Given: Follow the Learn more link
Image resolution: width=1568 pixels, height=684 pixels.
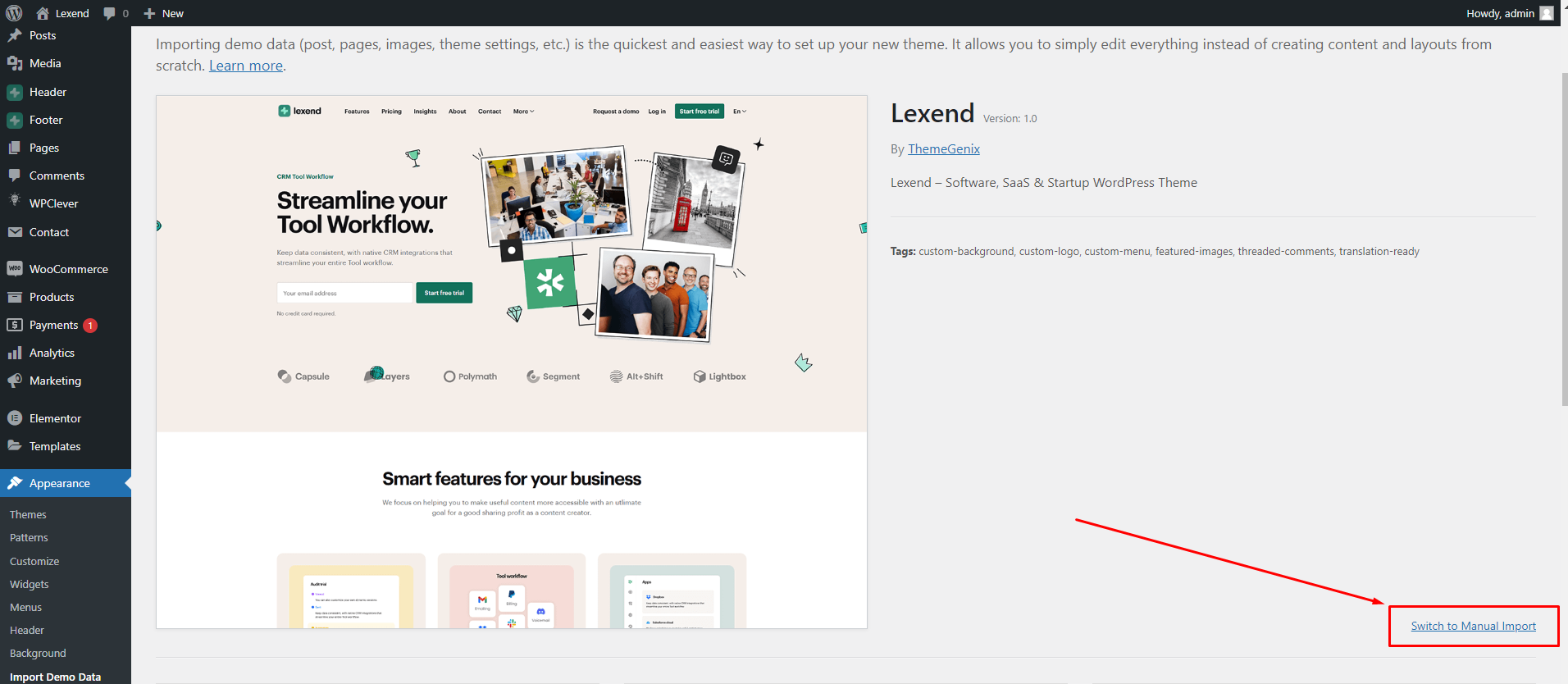Looking at the screenshot, I should point(246,66).
